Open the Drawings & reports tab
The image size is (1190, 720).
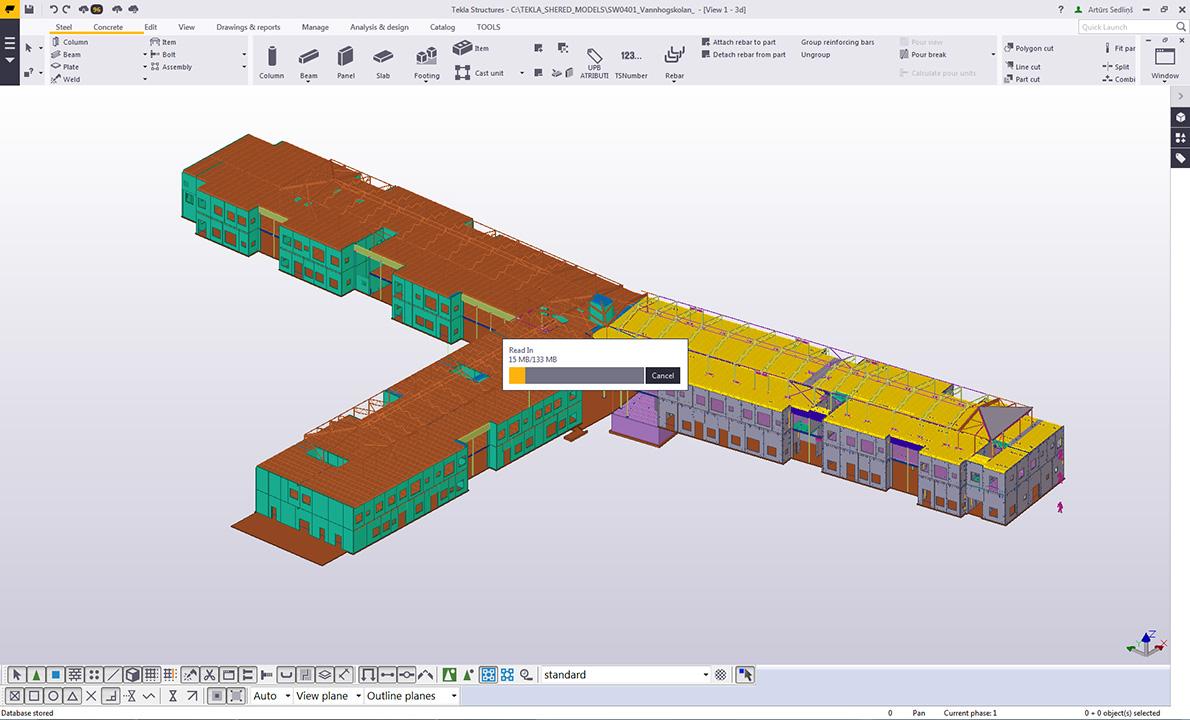pyautogui.click(x=248, y=27)
